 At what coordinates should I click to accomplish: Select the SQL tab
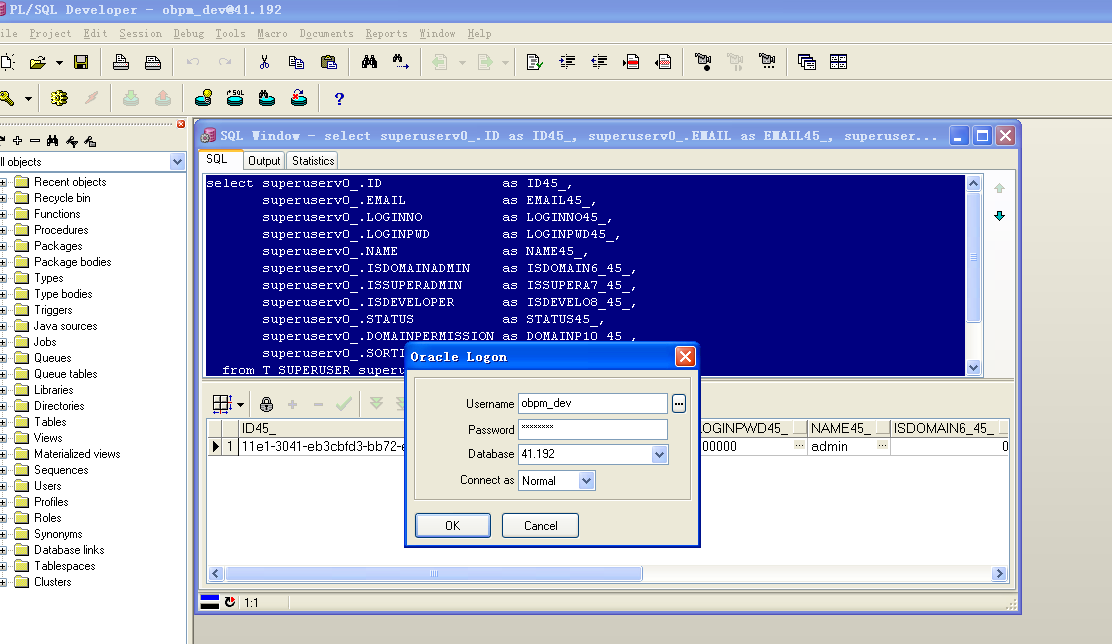click(217, 160)
